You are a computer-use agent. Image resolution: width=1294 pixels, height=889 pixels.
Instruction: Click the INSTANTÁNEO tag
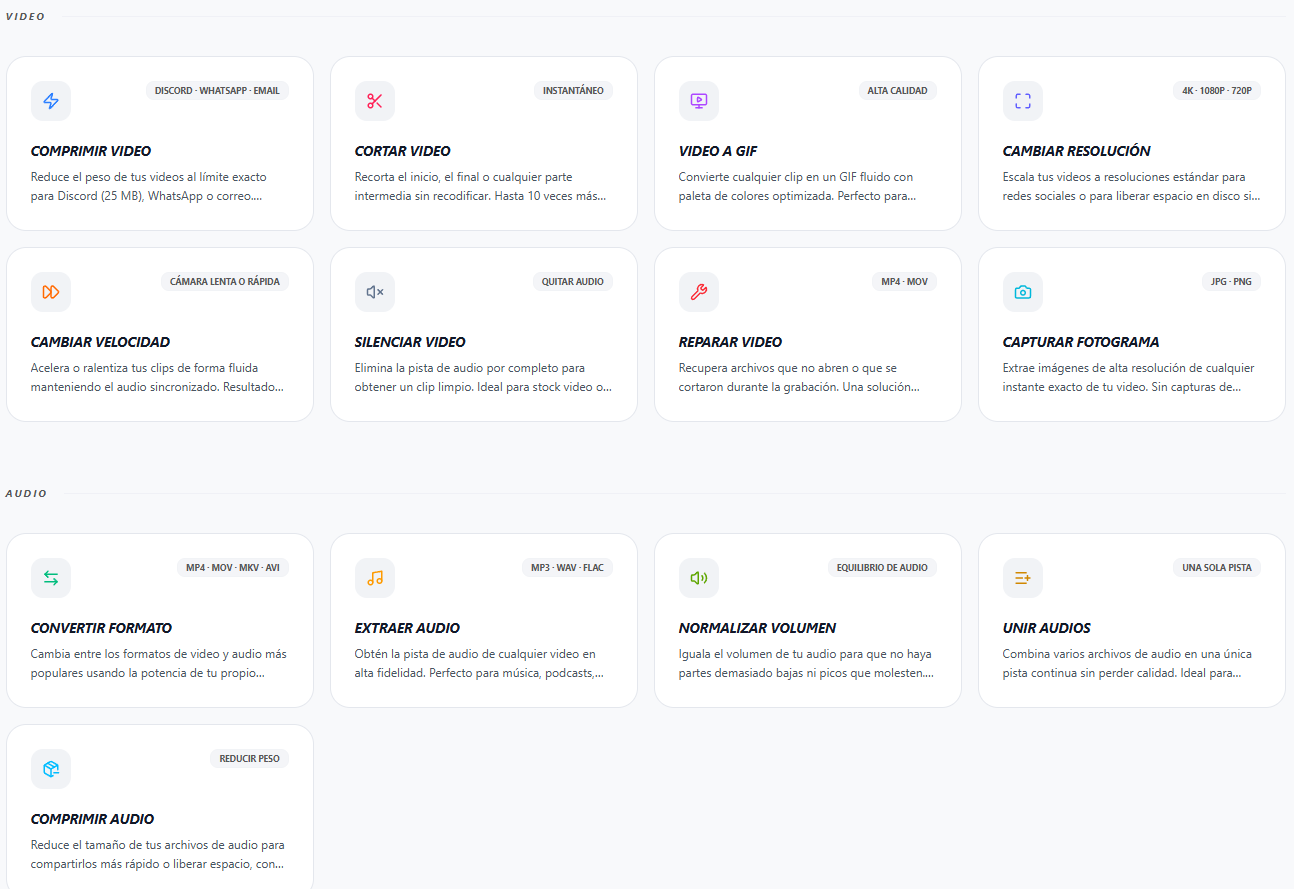573,91
